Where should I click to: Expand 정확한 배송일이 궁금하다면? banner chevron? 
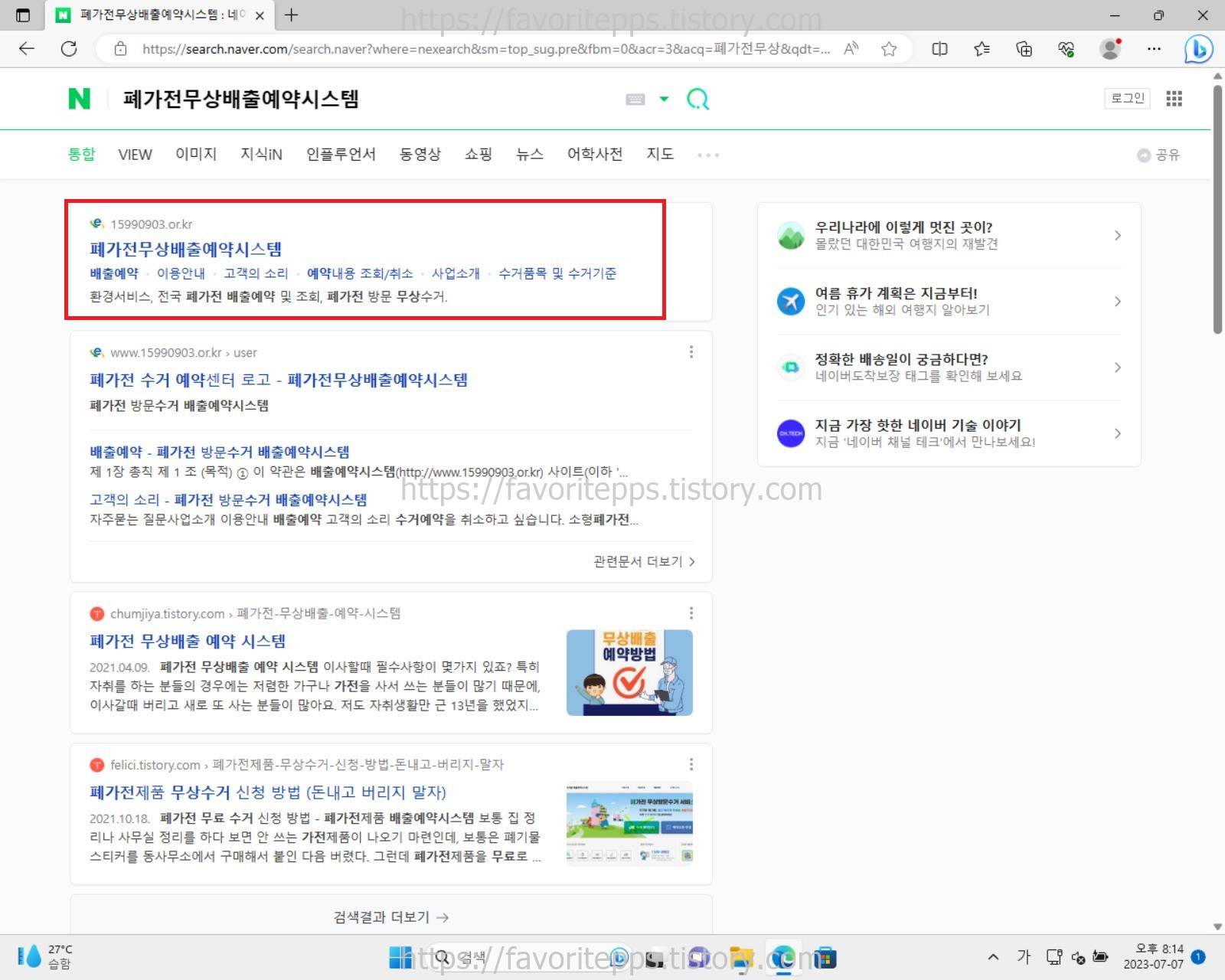(1118, 367)
